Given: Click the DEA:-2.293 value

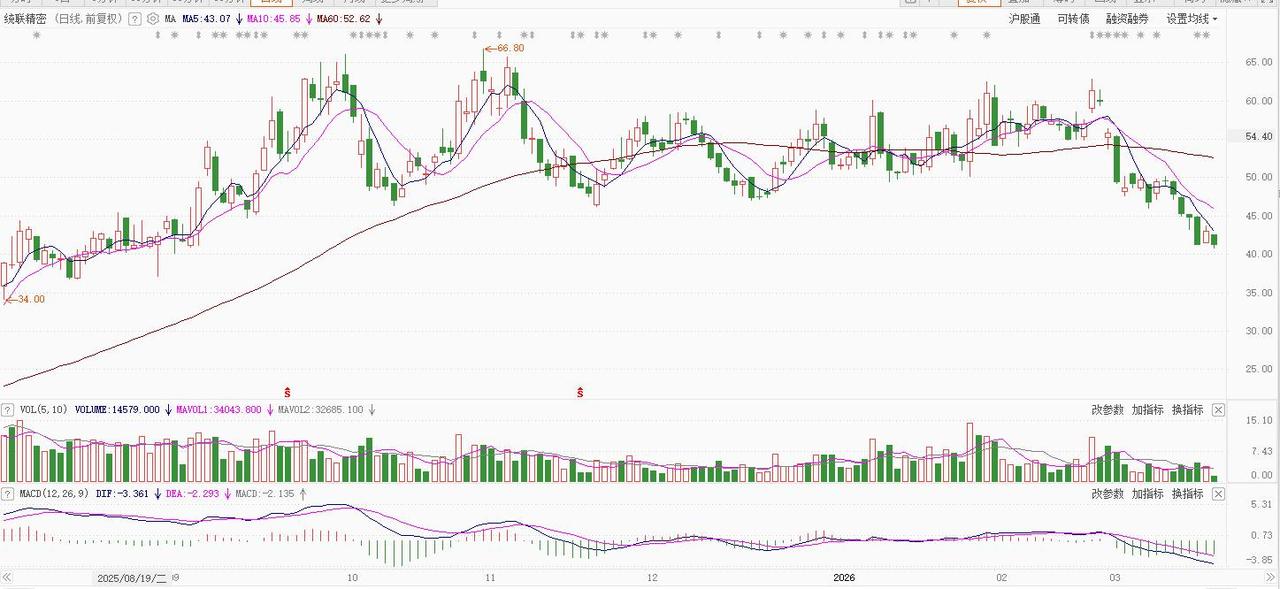Looking at the screenshot, I should tap(193, 494).
